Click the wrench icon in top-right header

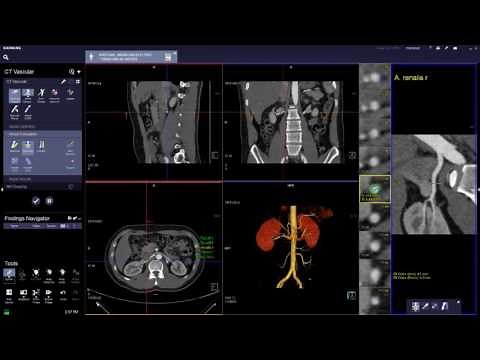pyautogui.click(x=446, y=48)
